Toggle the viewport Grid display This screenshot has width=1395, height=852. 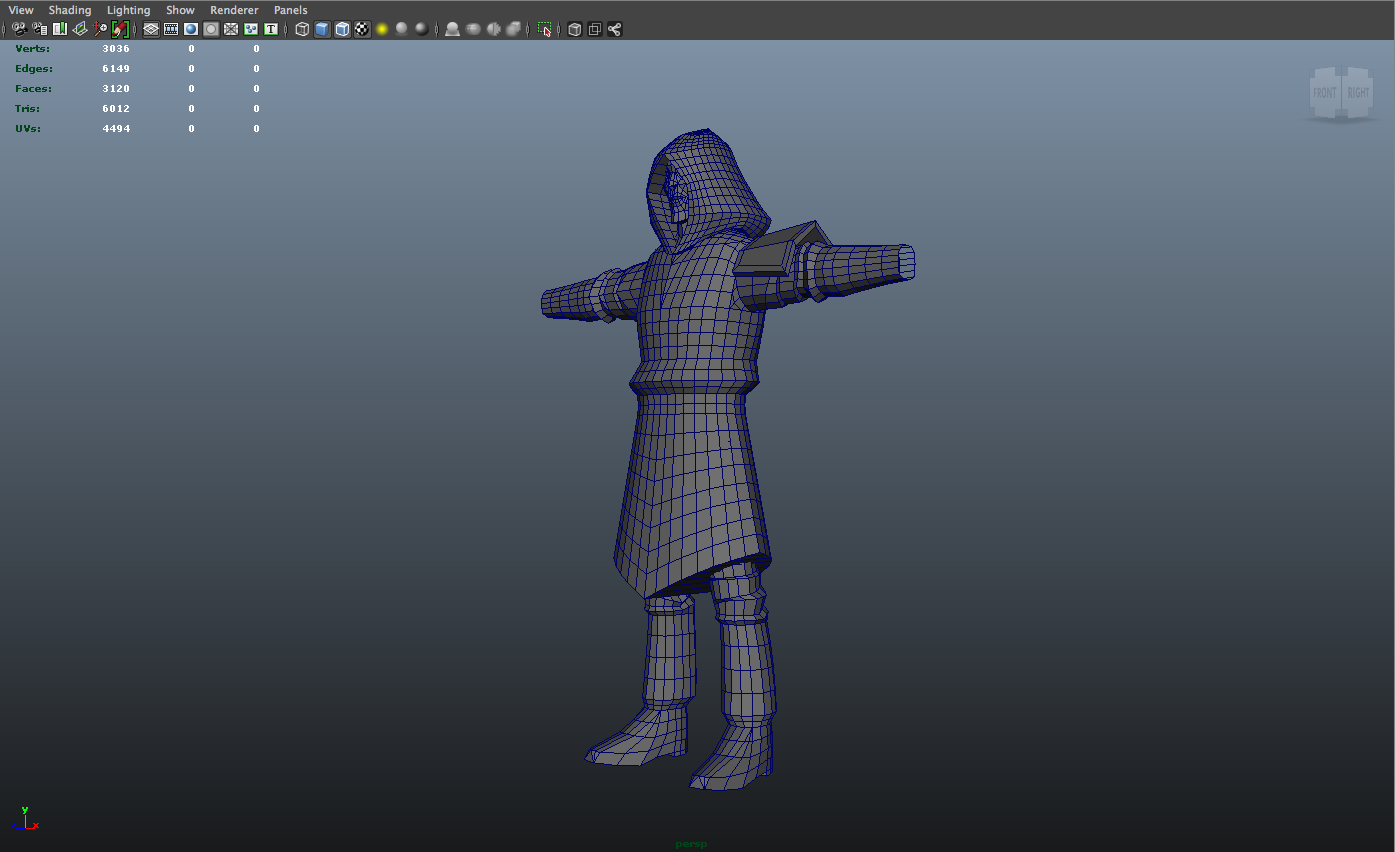point(151,29)
